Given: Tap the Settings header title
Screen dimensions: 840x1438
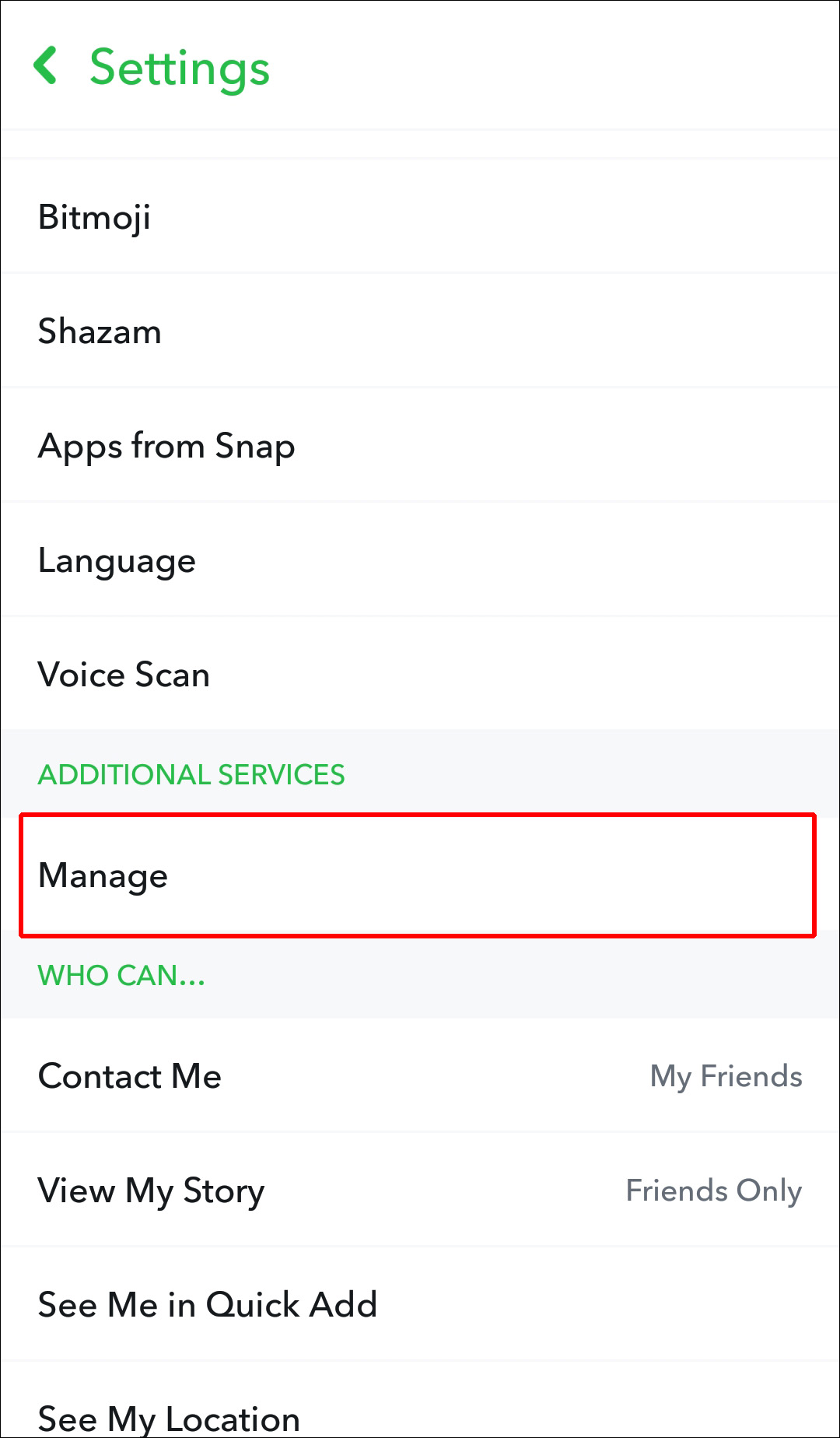Looking at the screenshot, I should click(x=180, y=68).
